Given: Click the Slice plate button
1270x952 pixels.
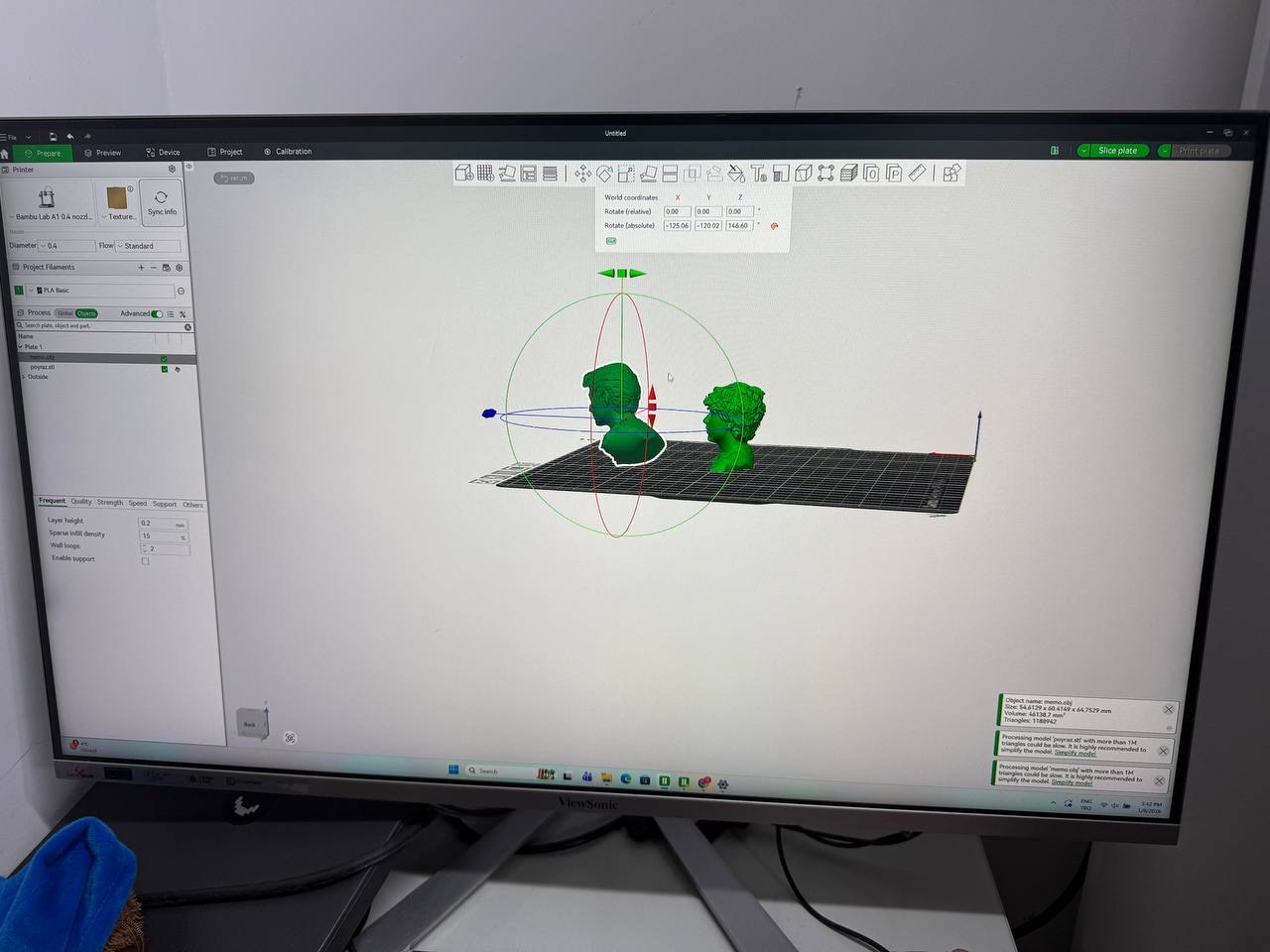Looking at the screenshot, I should pos(1117,151).
